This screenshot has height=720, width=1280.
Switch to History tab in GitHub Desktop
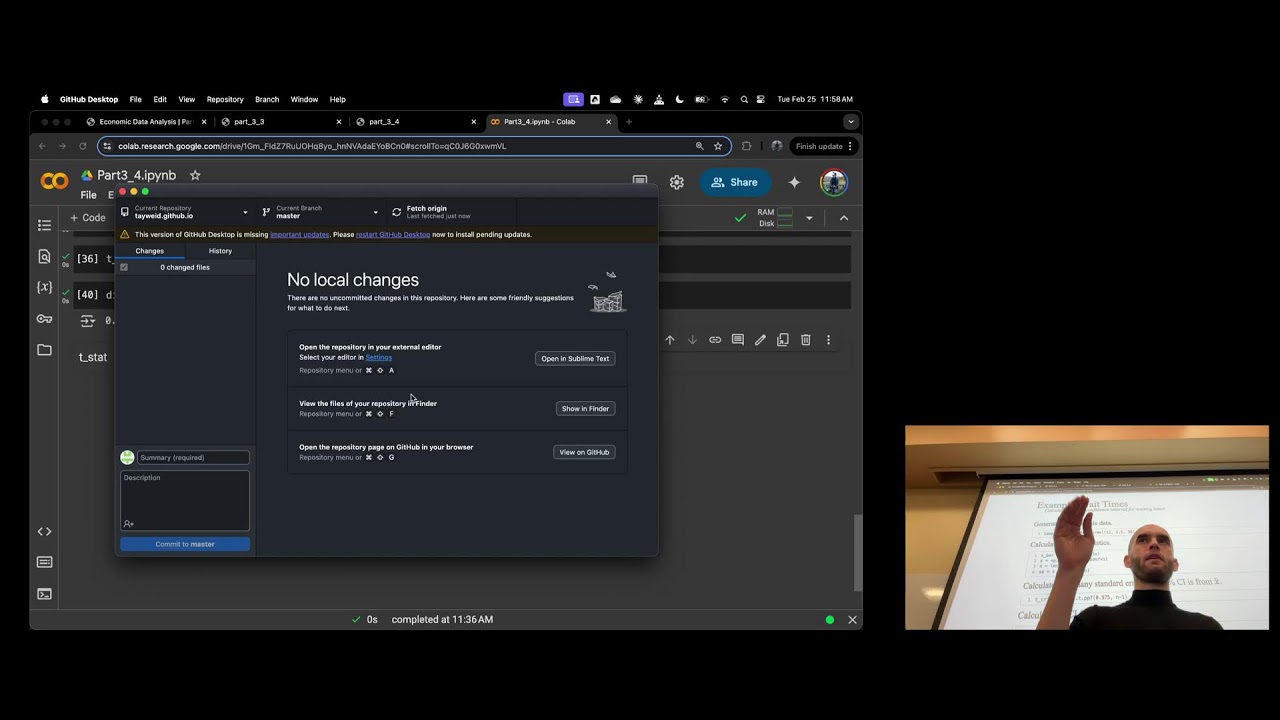(x=220, y=251)
